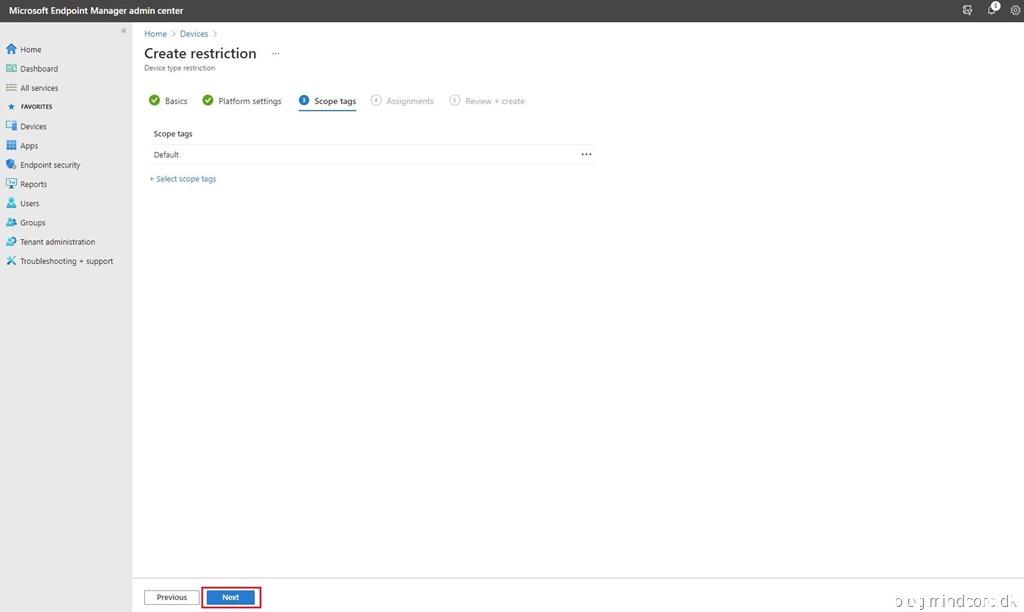Image resolution: width=1024 pixels, height=612 pixels.
Task: Open the notifications bell icon
Action: coord(992,10)
